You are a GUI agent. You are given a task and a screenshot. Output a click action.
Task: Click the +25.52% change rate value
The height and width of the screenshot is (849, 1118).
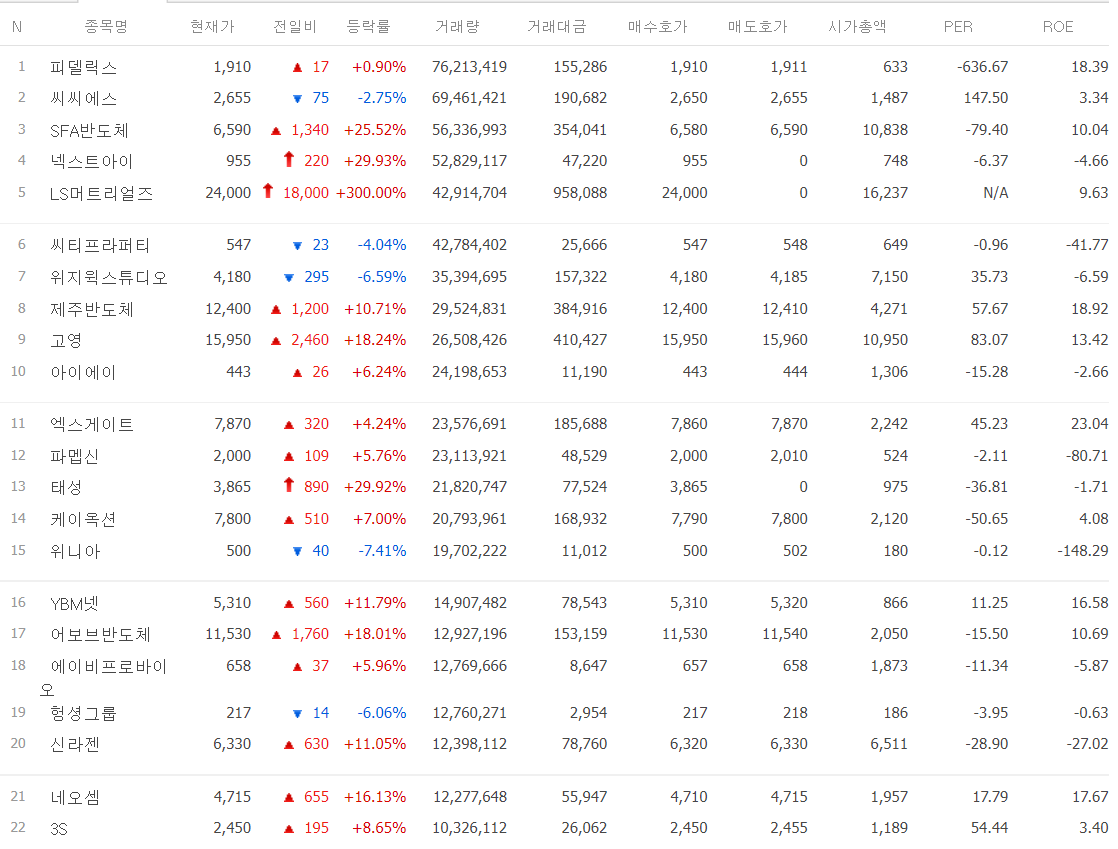pyautogui.click(x=375, y=130)
